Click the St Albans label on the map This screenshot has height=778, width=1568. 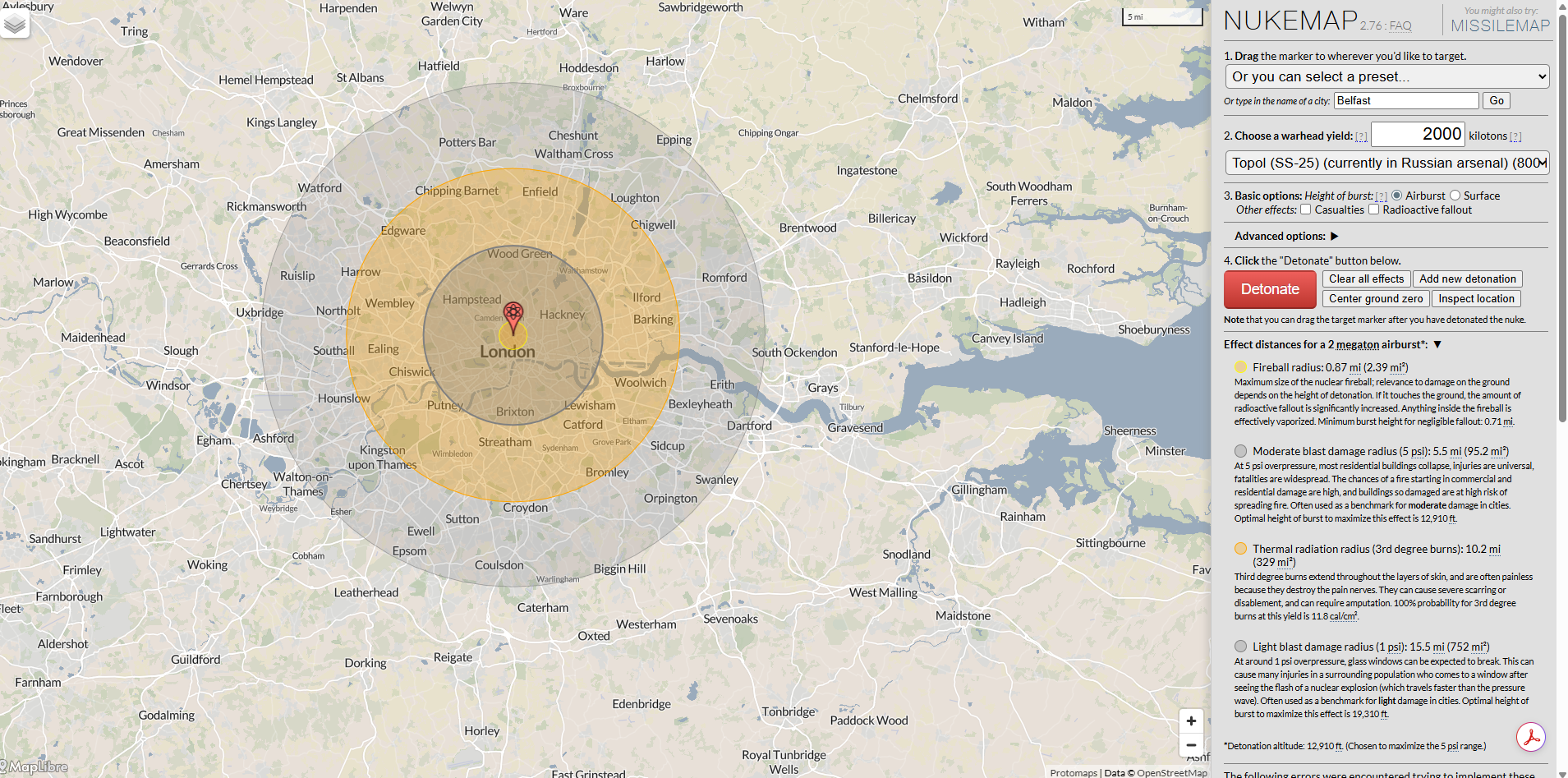360,78
